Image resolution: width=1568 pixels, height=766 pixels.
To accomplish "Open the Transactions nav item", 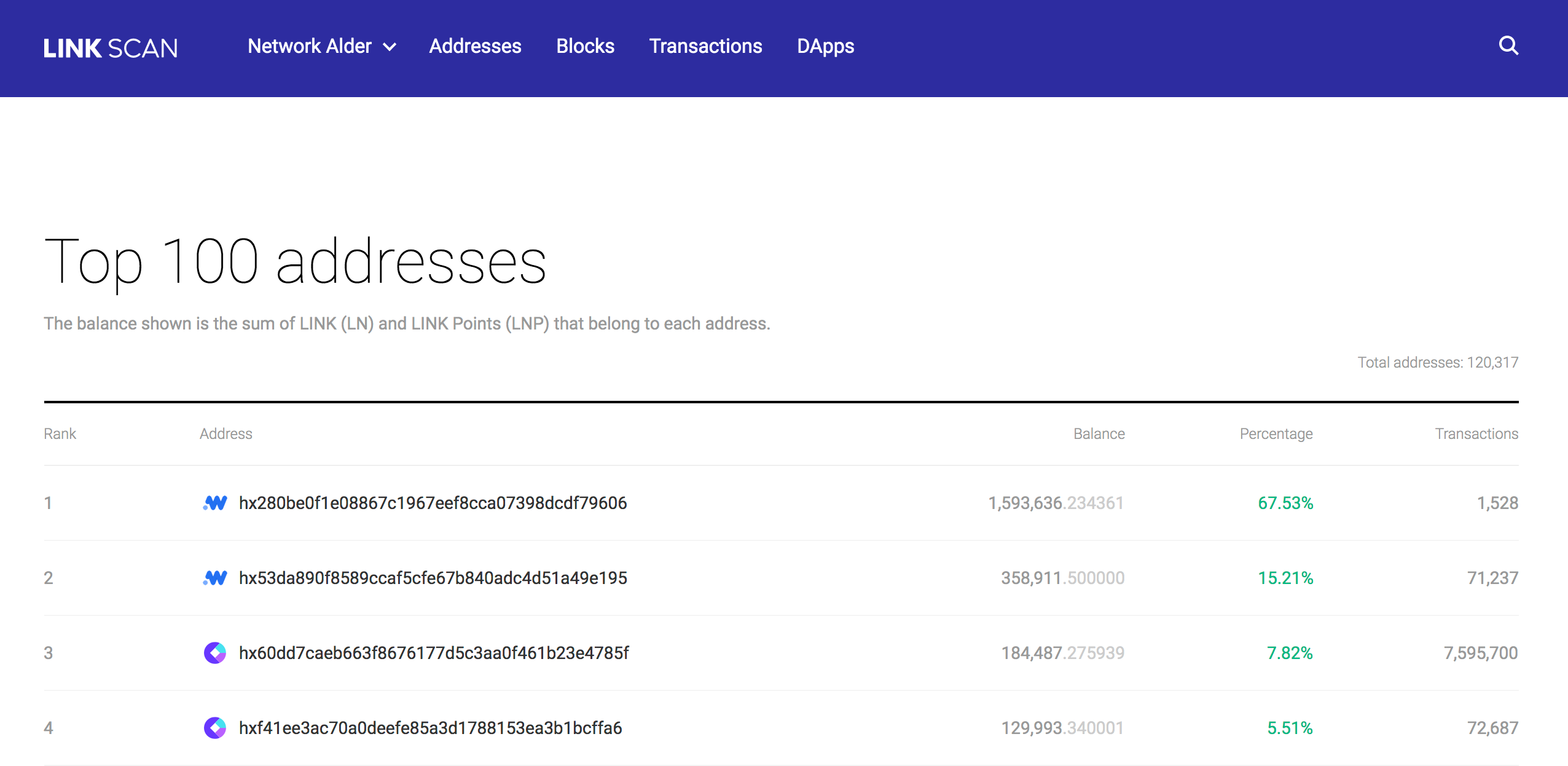I will click(x=705, y=46).
